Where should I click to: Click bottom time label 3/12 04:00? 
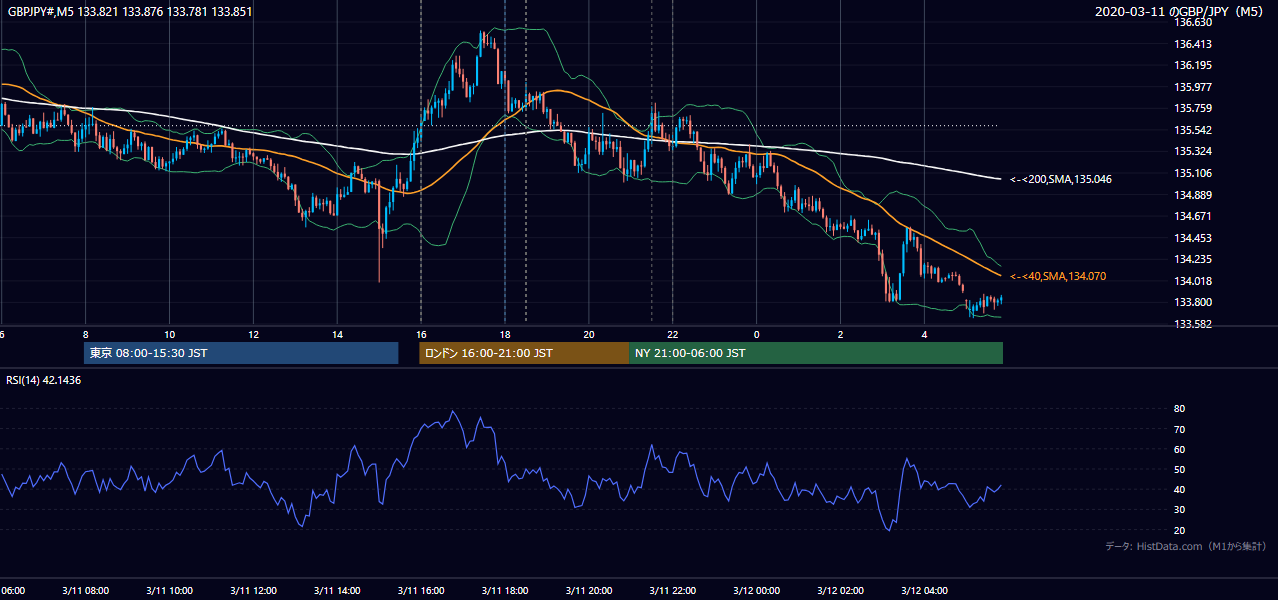[x=925, y=591]
